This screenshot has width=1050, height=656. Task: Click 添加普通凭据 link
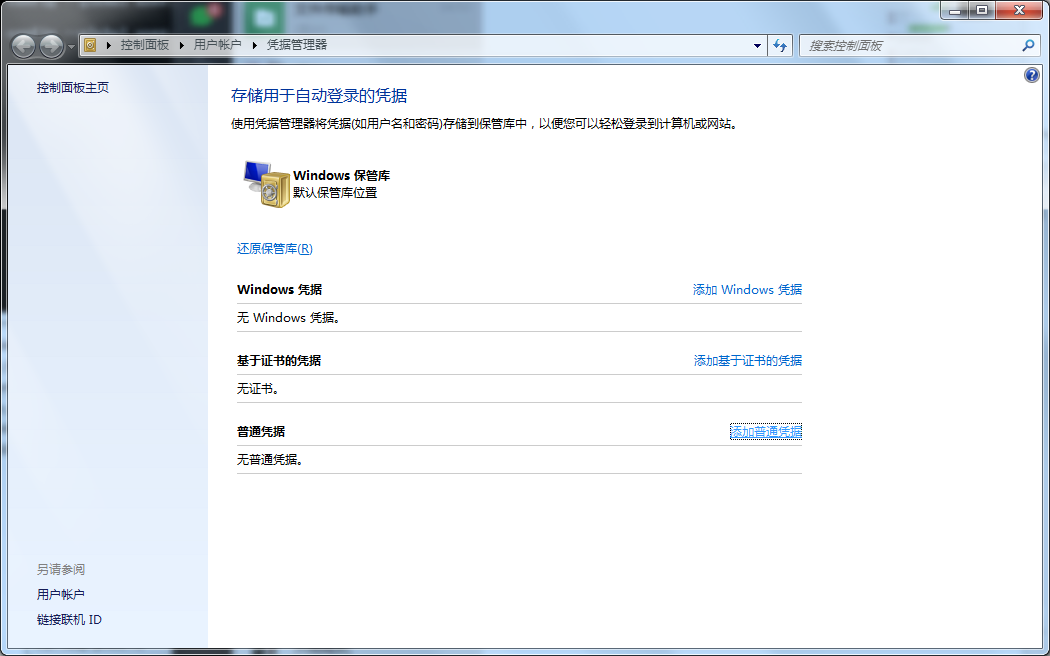tap(766, 432)
